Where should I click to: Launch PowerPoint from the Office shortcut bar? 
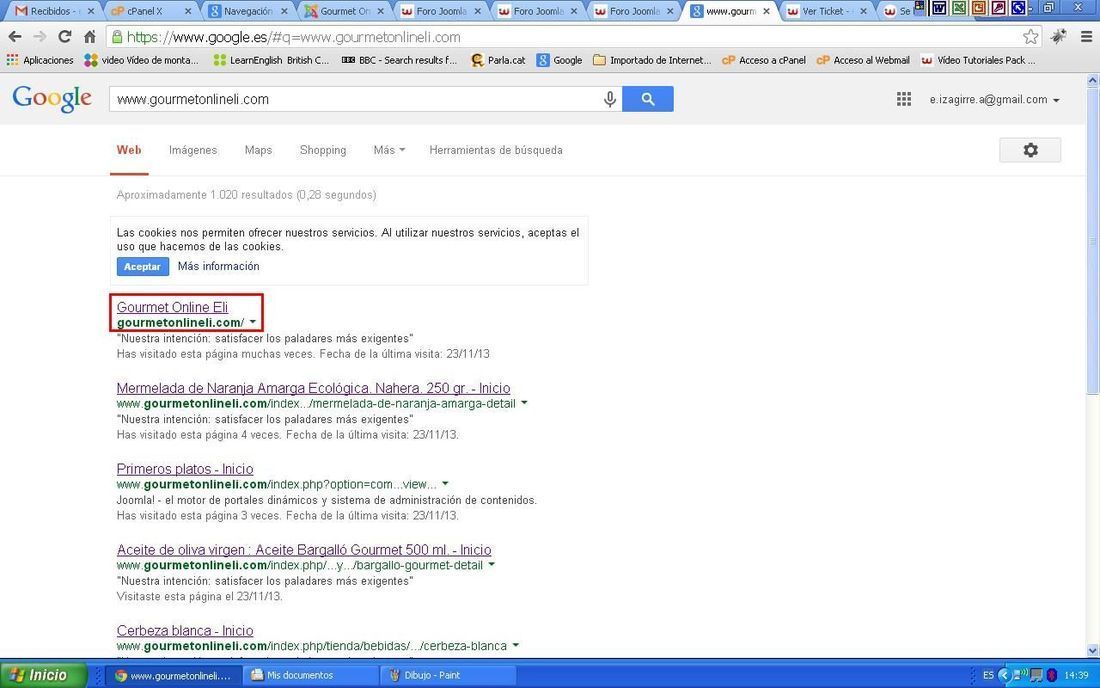coord(978,8)
